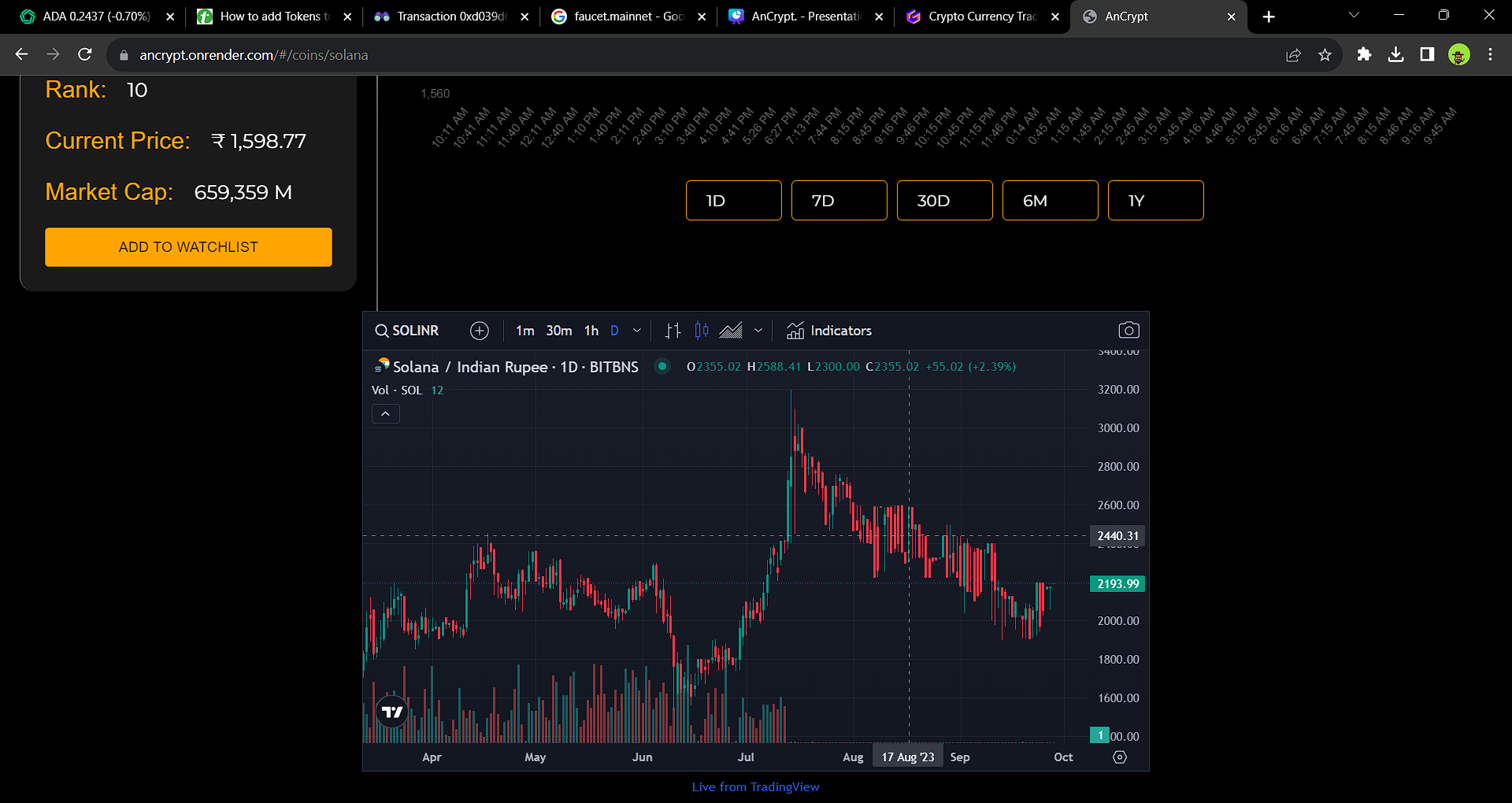Image resolution: width=1512 pixels, height=803 pixels.
Task: Go back to the previous page
Action: [22, 54]
